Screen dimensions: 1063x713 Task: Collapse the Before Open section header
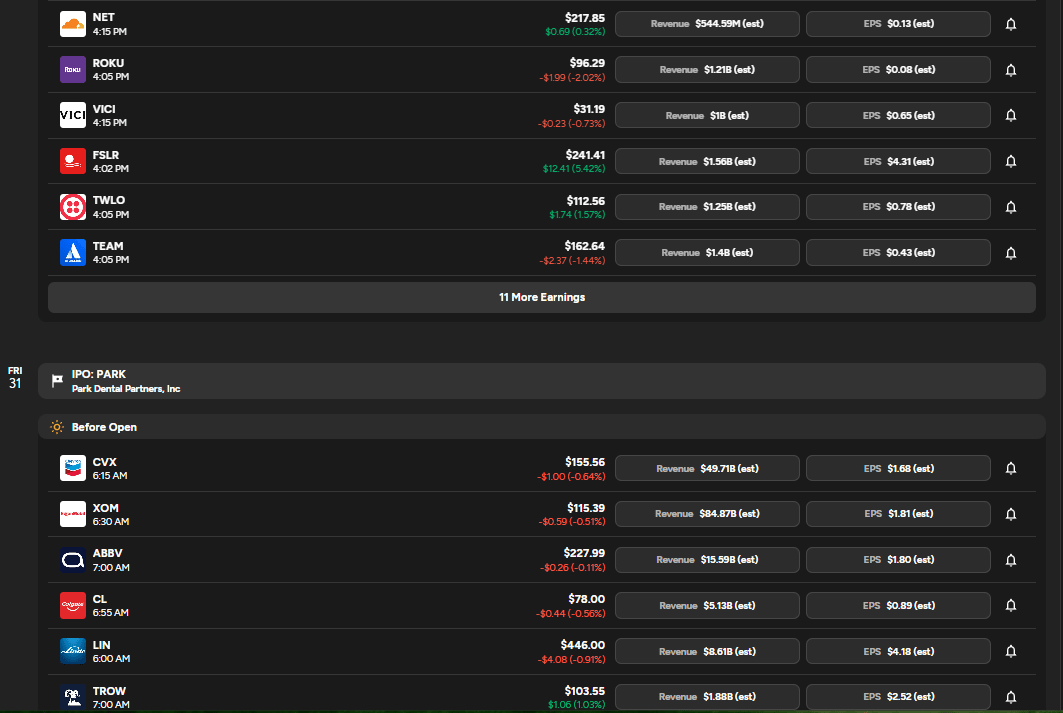pos(542,427)
